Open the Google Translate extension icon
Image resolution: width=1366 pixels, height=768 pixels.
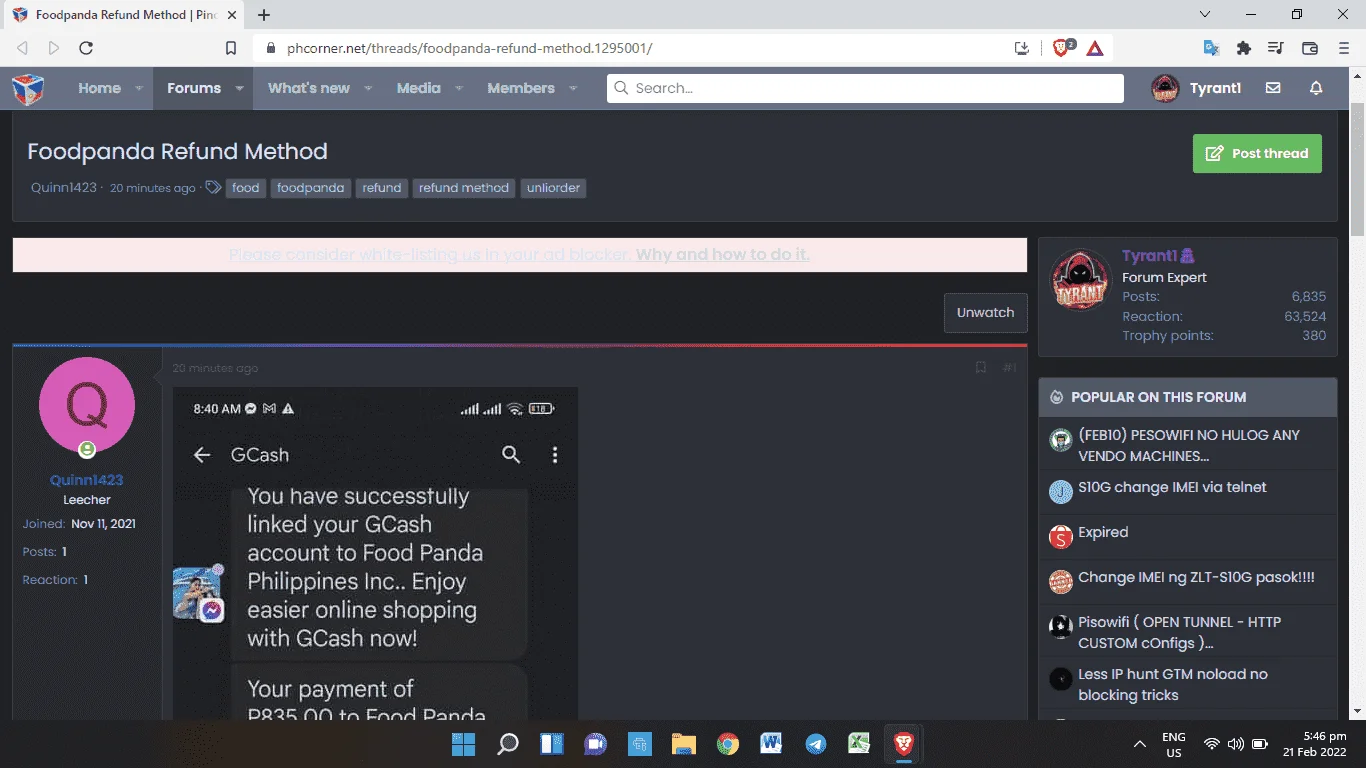coord(1211,48)
